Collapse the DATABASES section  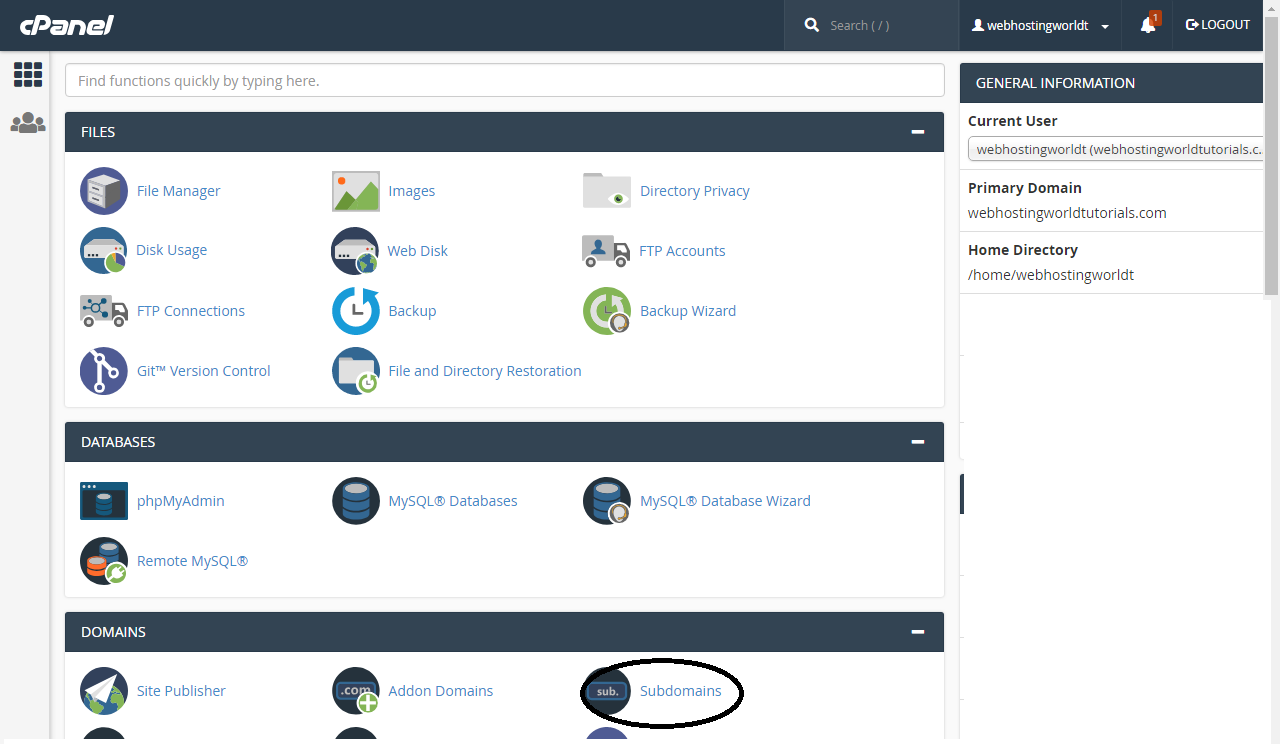[917, 441]
